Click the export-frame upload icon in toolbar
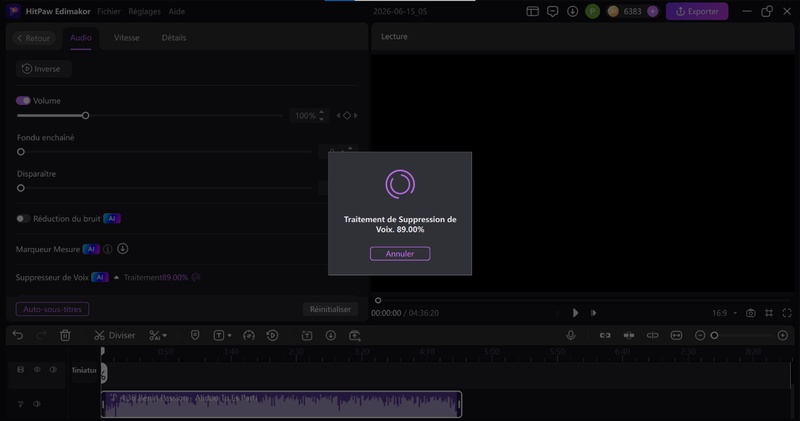 pos(355,335)
